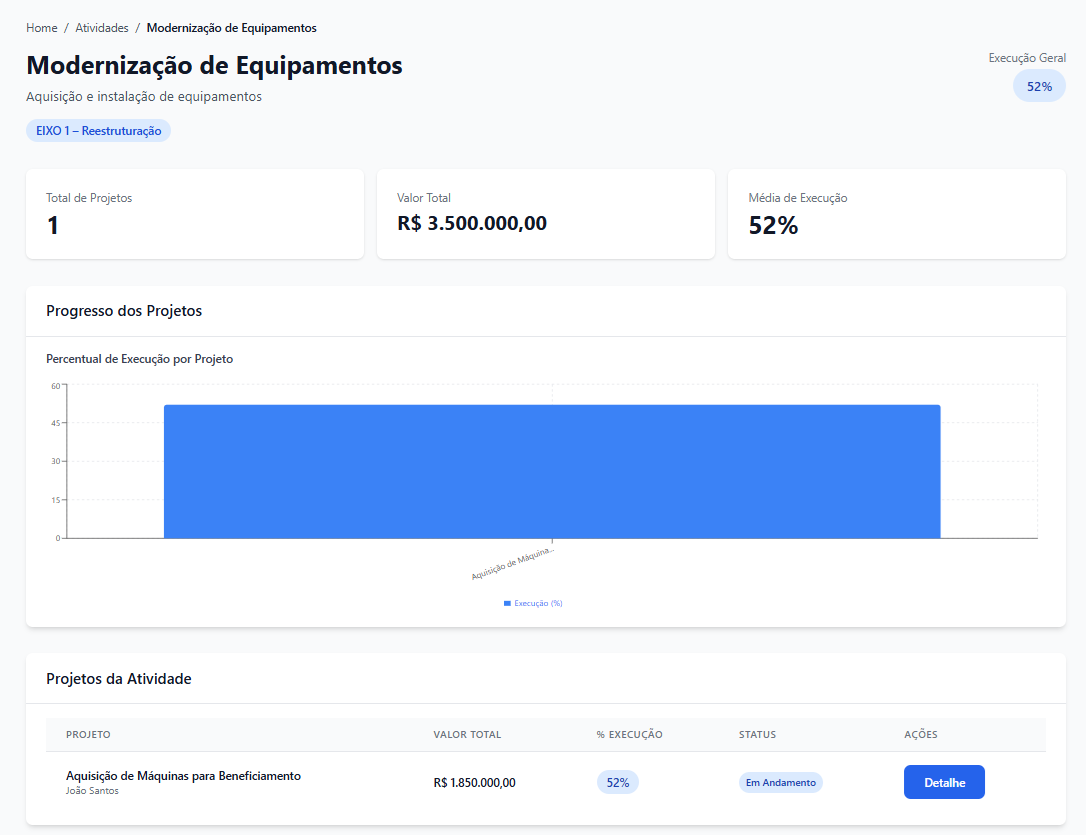The width and height of the screenshot is (1086, 835).
Task: Click the STATUS column header
Action: (x=757, y=734)
